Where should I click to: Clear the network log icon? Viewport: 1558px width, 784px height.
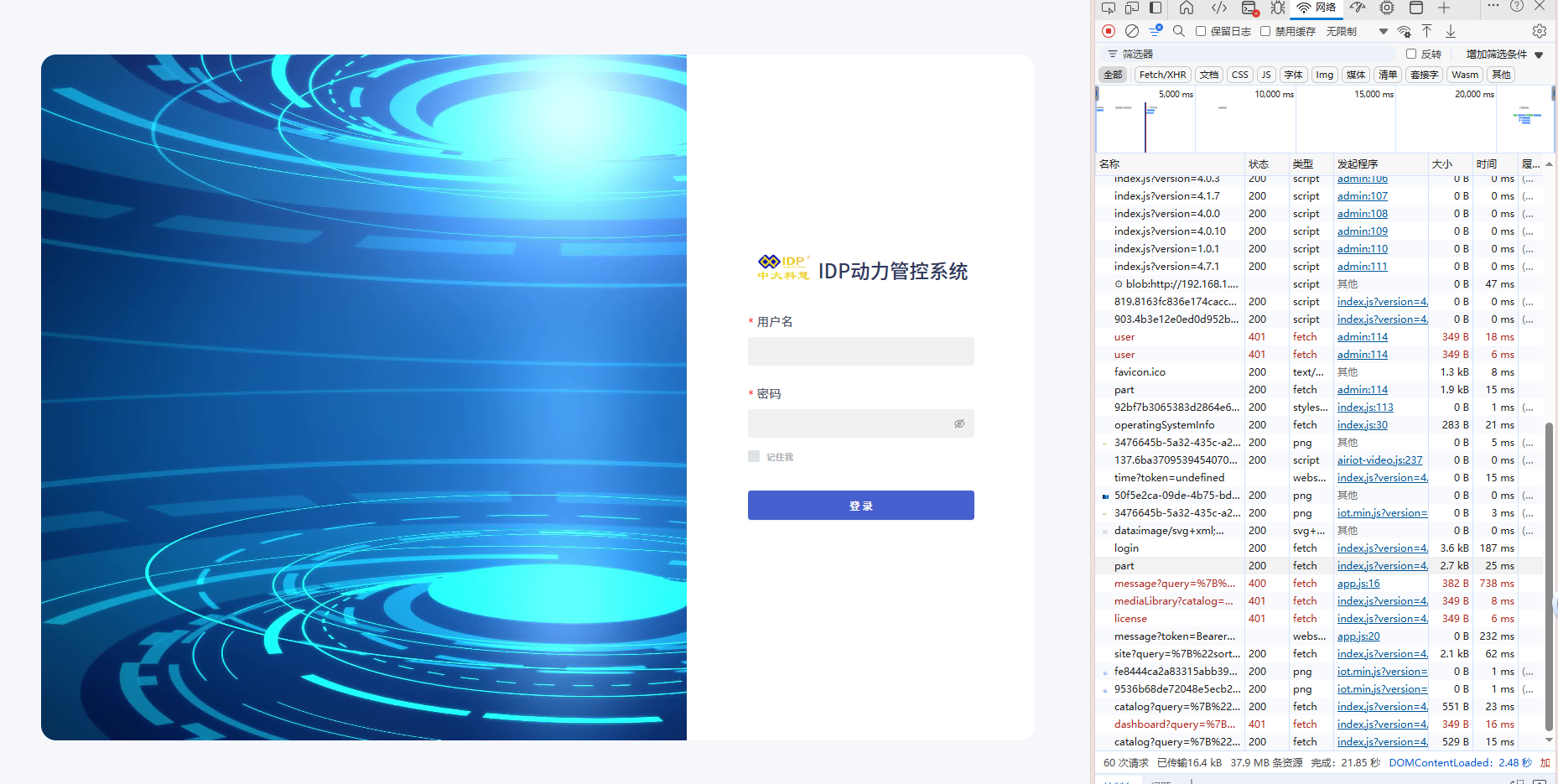click(x=1132, y=31)
